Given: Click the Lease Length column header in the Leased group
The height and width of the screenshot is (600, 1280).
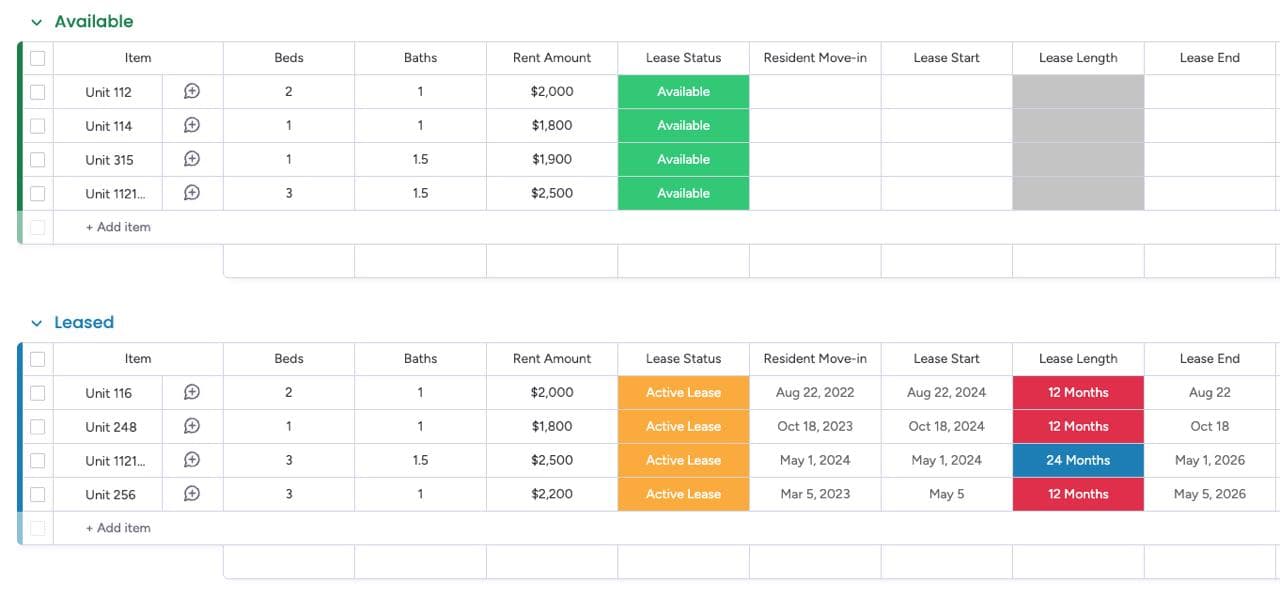Looking at the screenshot, I should point(1078,359).
